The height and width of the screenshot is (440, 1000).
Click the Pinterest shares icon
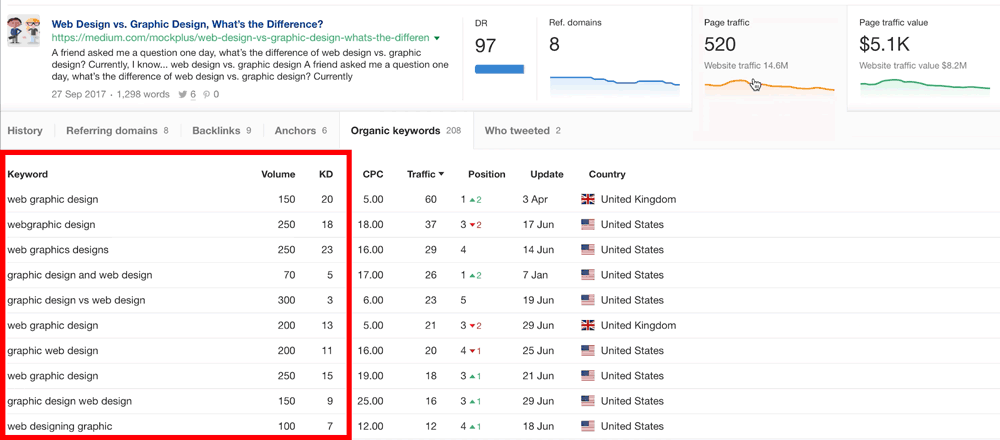(207, 95)
